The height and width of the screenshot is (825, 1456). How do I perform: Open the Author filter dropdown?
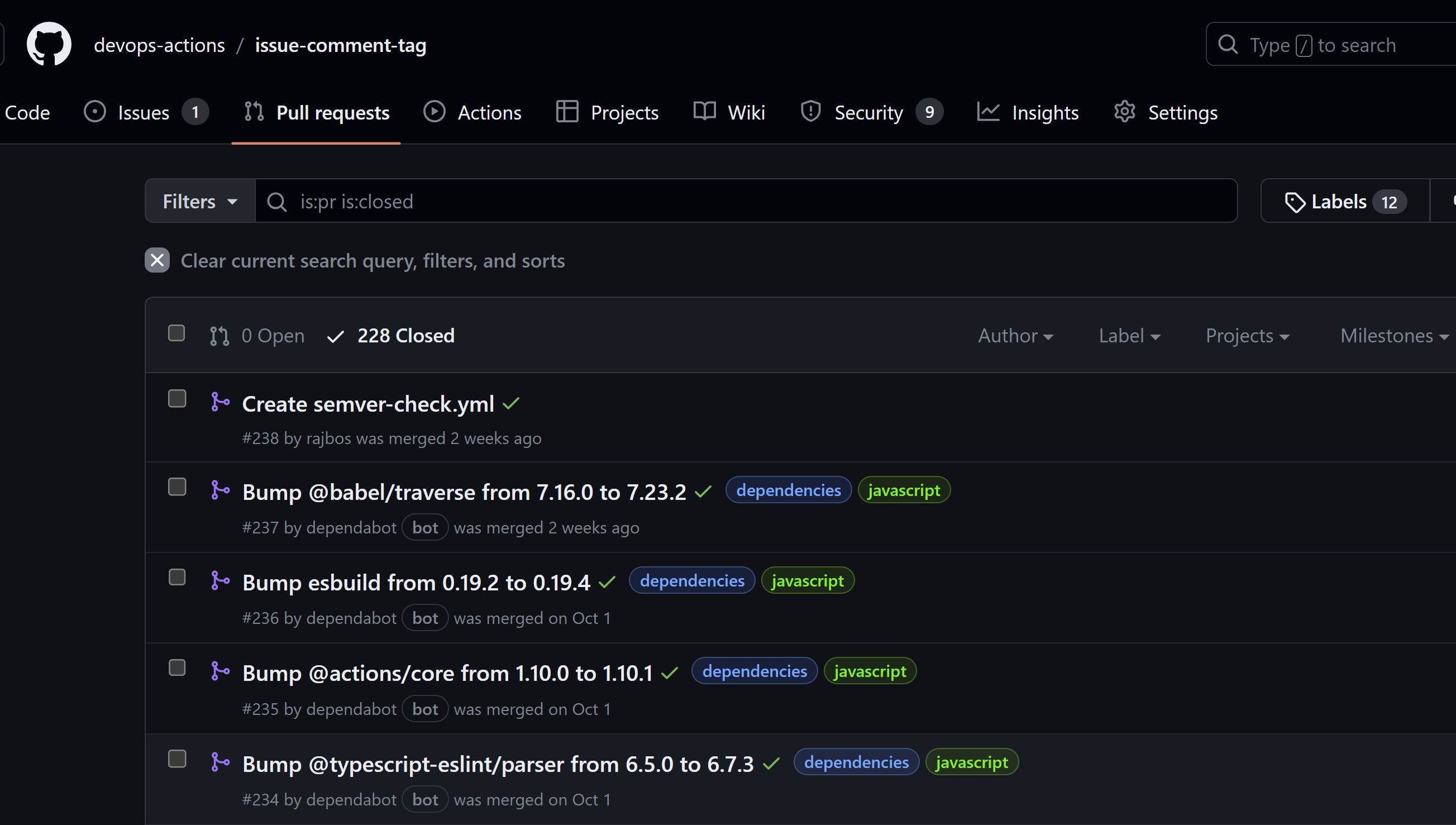tap(1015, 336)
